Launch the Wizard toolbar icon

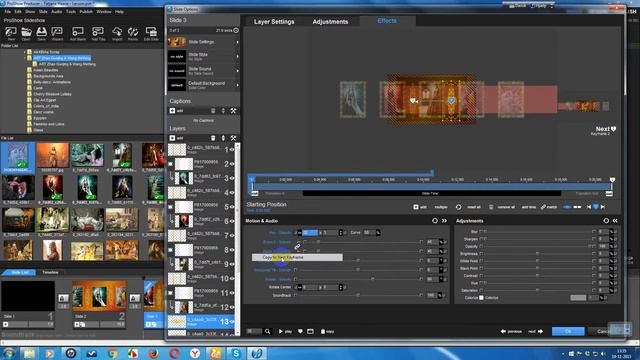[57, 32]
